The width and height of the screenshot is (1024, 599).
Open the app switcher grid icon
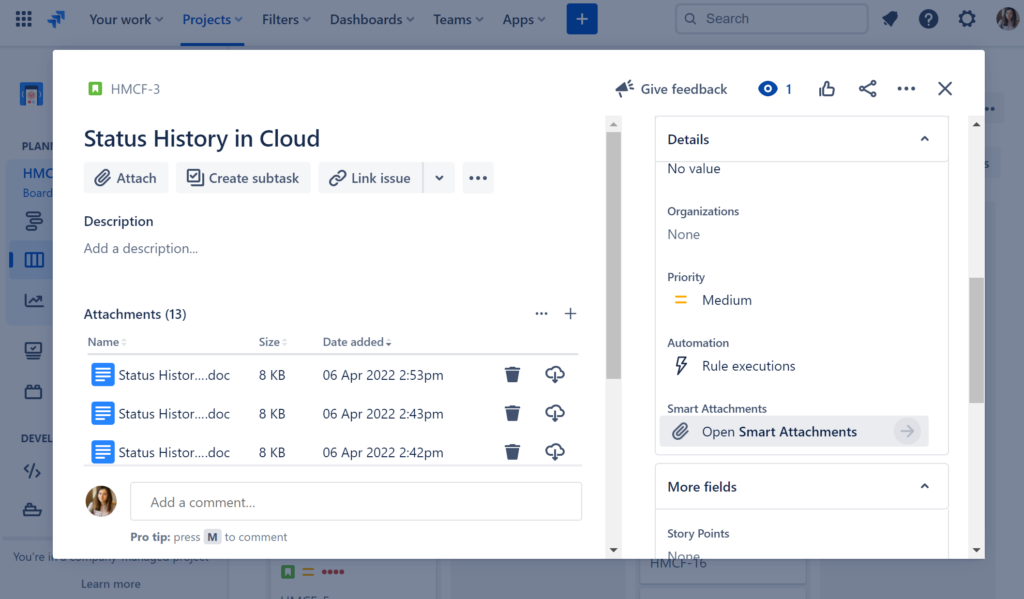click(x=22, y=18)
